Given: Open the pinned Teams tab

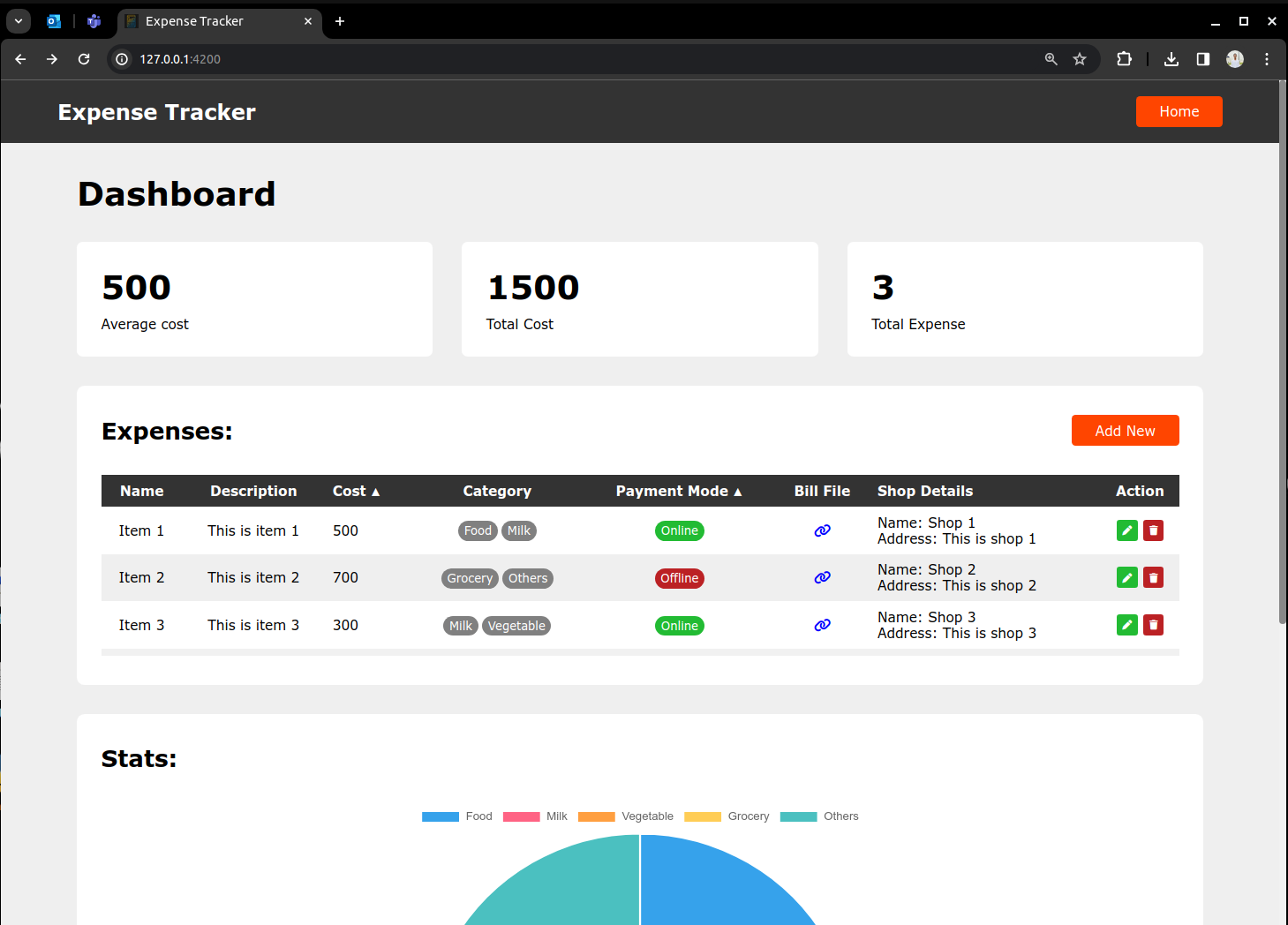Looking at the screenshot, I should click(x=94, y=21).
